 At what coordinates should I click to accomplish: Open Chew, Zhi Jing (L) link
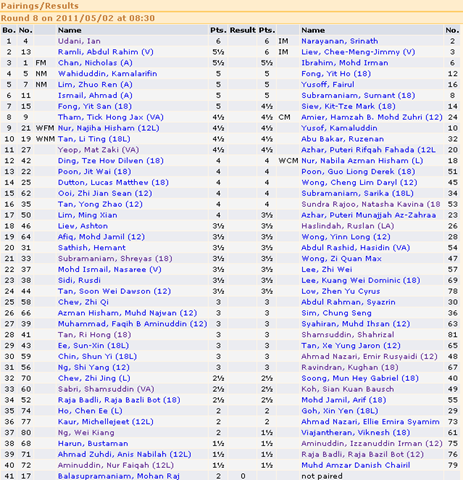click(94, 378)
